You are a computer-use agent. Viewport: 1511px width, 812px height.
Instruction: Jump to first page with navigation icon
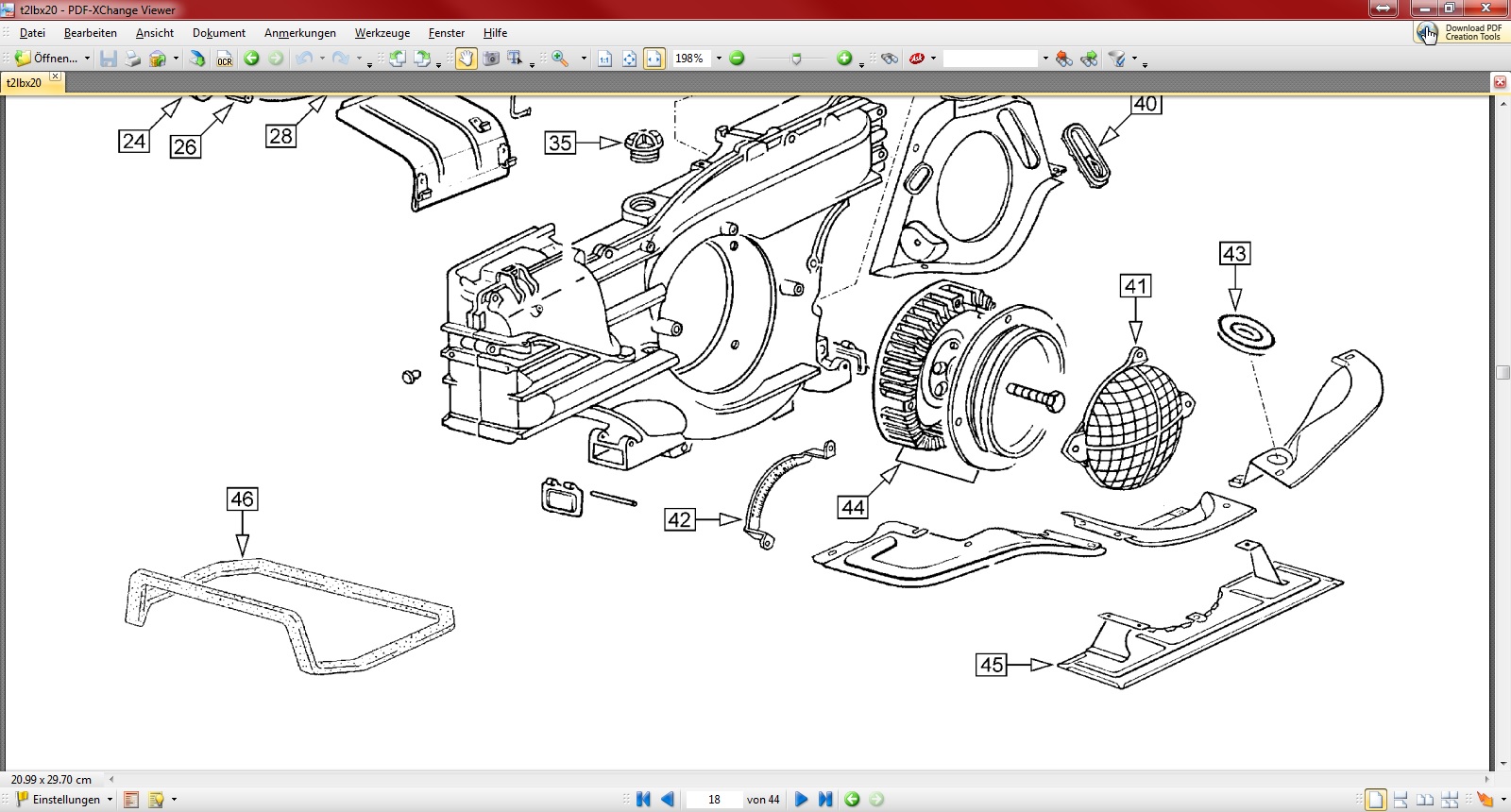(643, 800)
